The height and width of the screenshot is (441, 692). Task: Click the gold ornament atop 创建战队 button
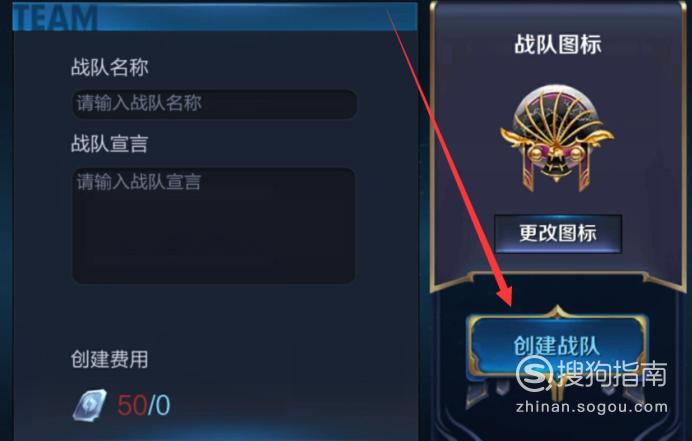(557, 311)
